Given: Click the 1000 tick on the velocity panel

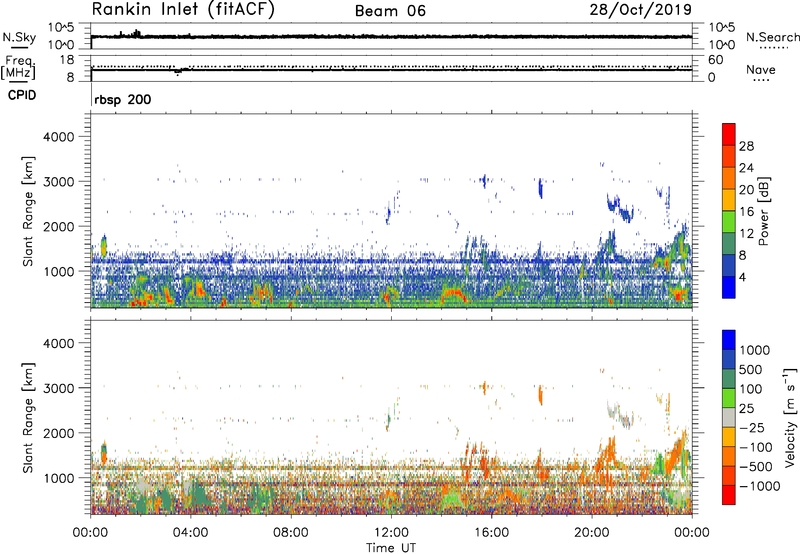Looking at the screenshot, I should click(58, 479).
